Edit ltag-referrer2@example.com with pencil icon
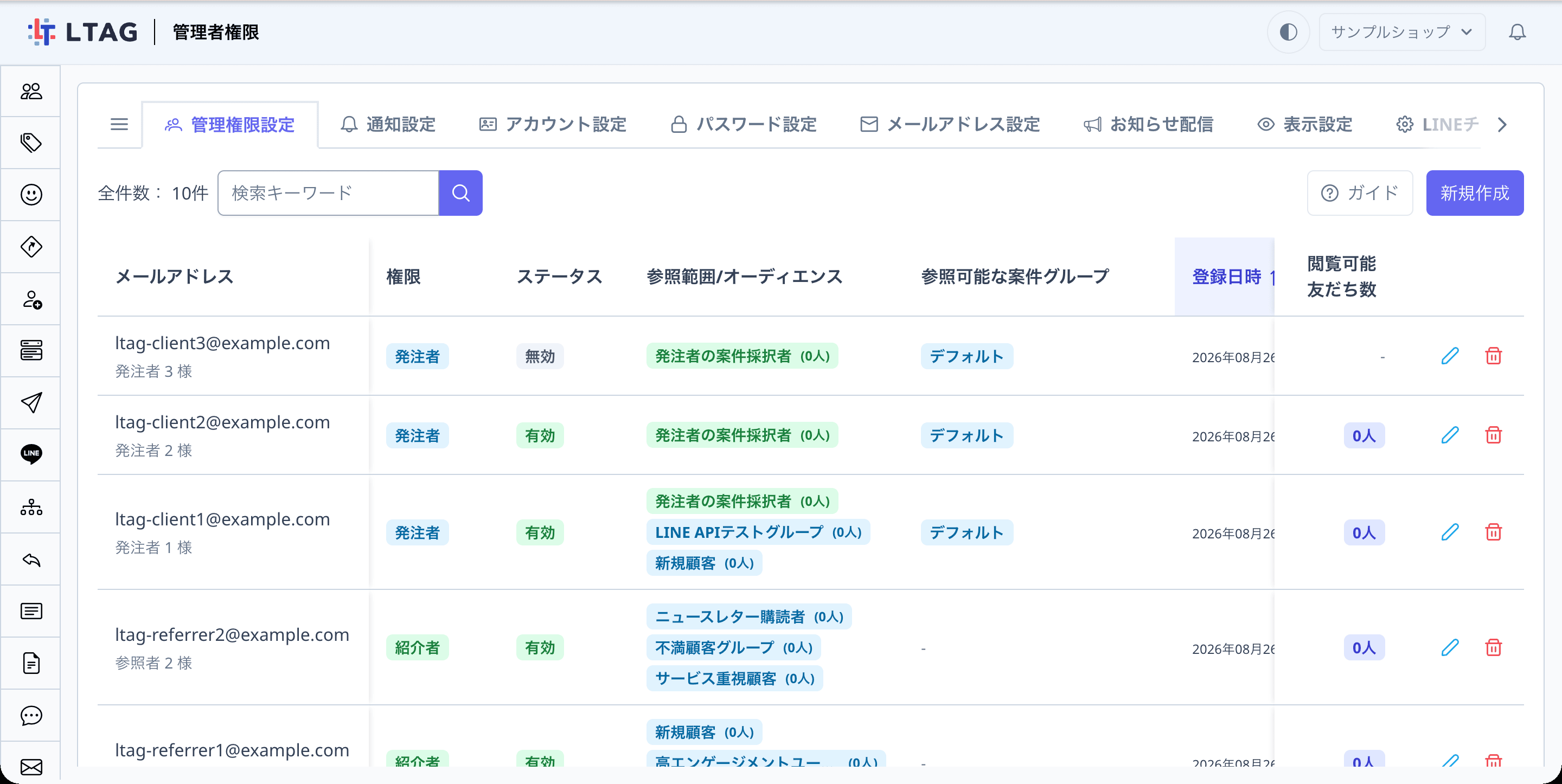 [1450, 647]
